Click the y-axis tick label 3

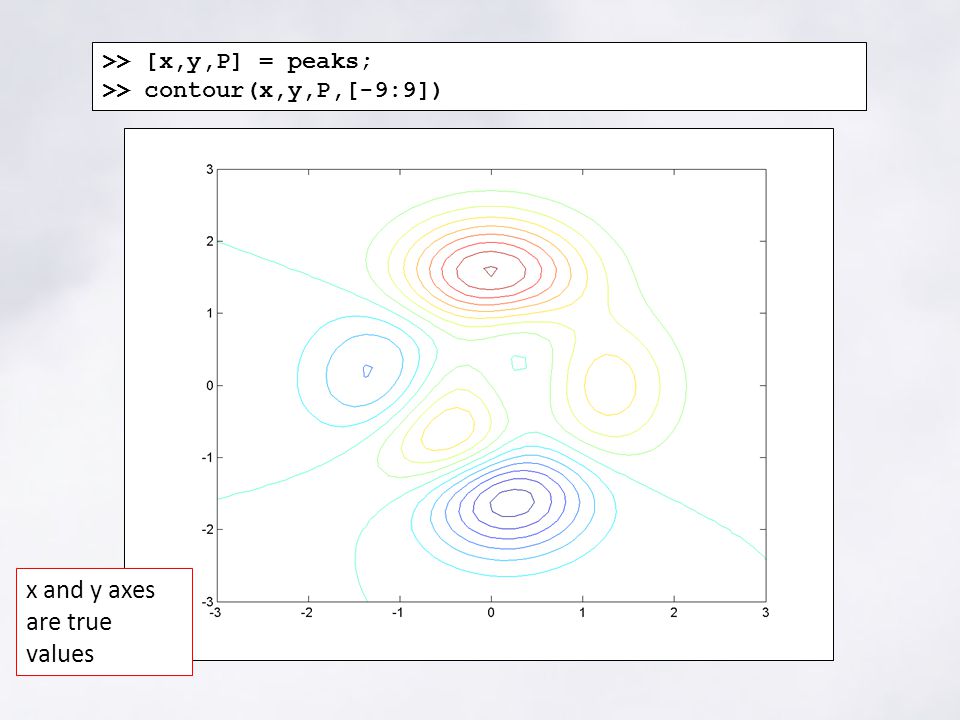[x=209, y=170]
